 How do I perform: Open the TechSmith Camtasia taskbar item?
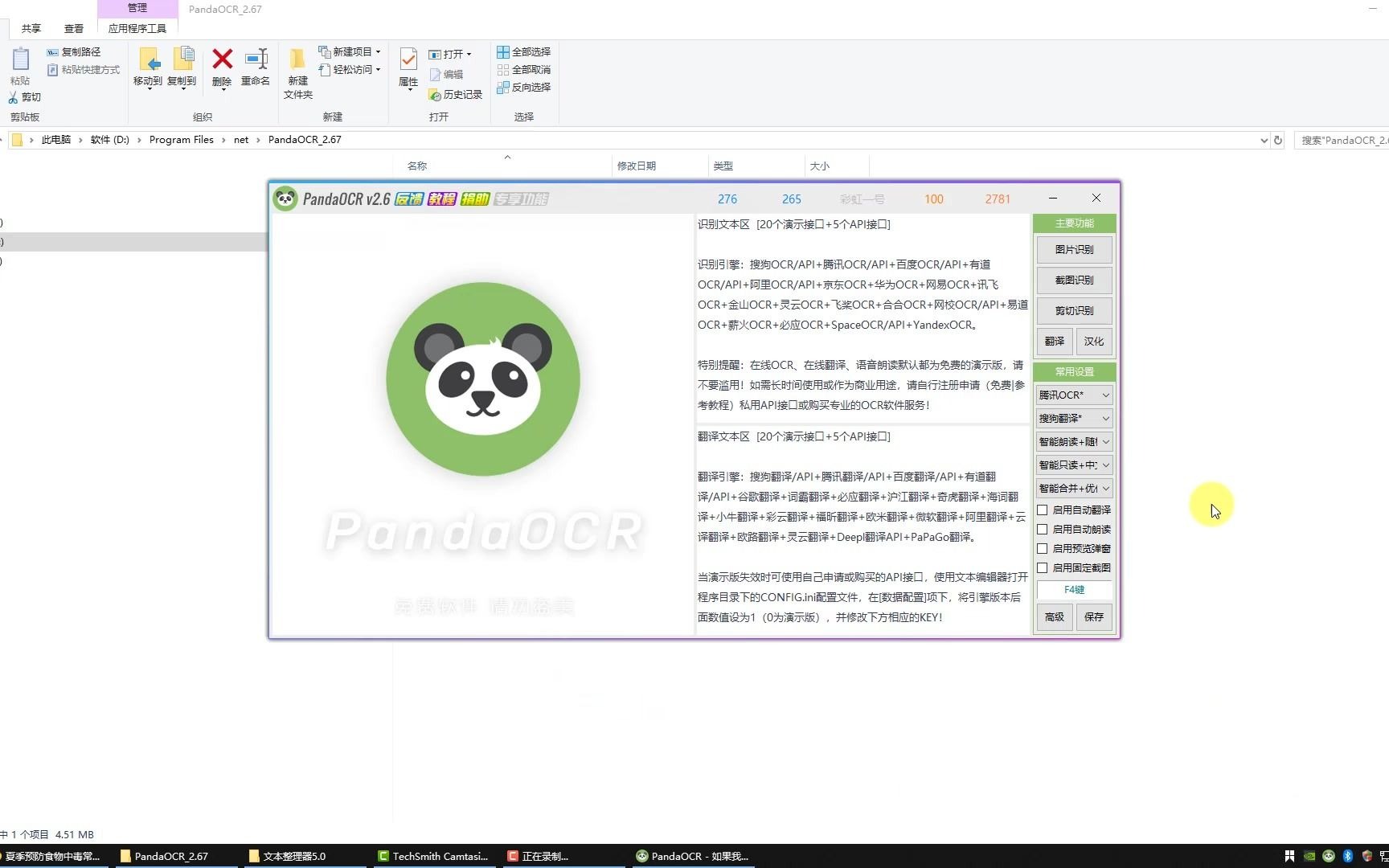[x=433, y=856]
